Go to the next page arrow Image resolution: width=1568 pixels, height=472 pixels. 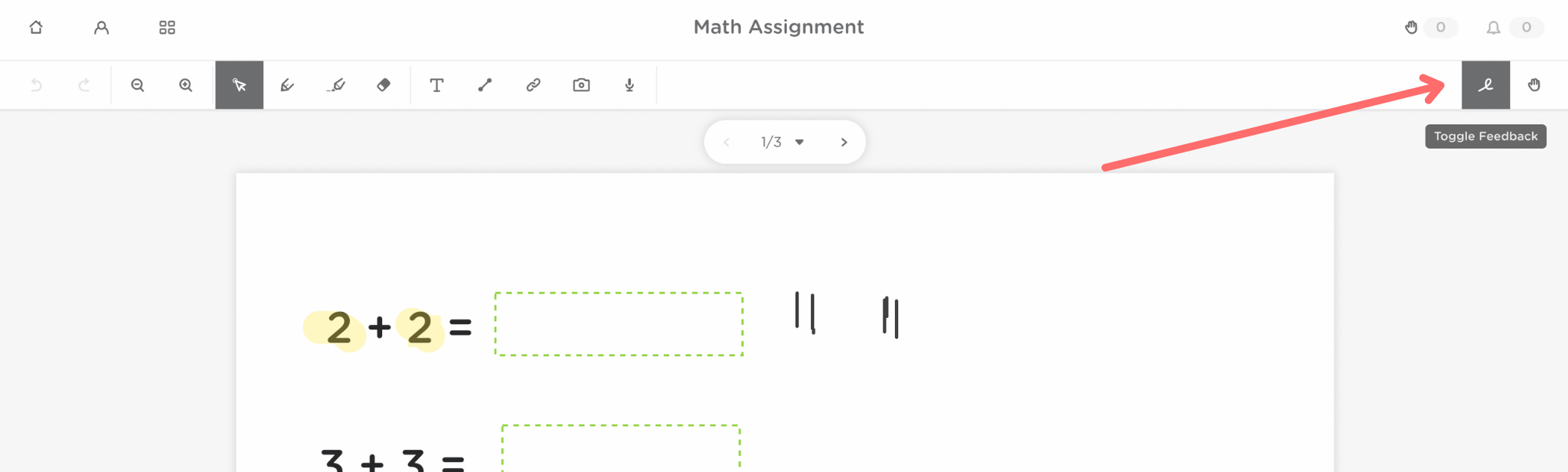[x=844, y=142]
